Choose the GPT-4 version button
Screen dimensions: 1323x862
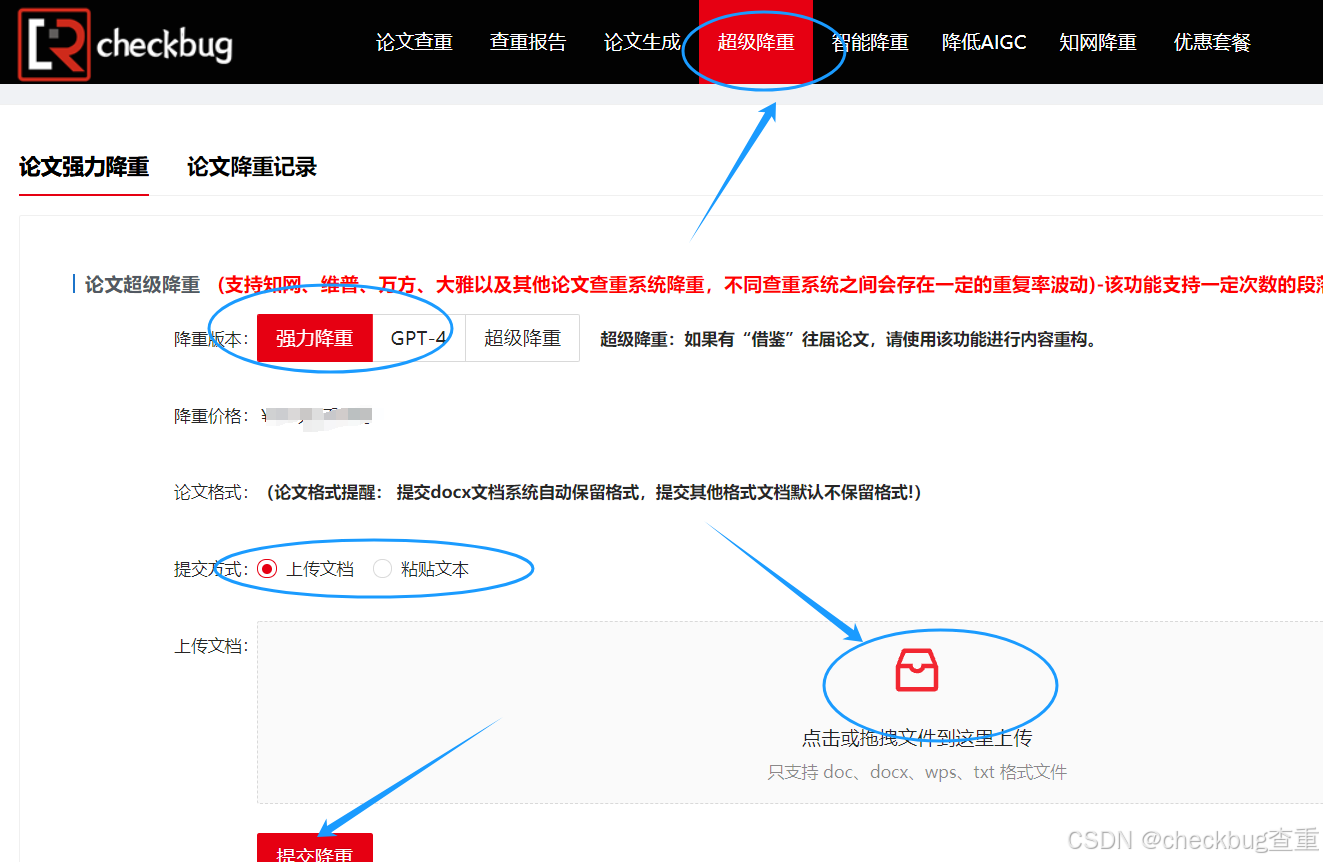(419, 338)
